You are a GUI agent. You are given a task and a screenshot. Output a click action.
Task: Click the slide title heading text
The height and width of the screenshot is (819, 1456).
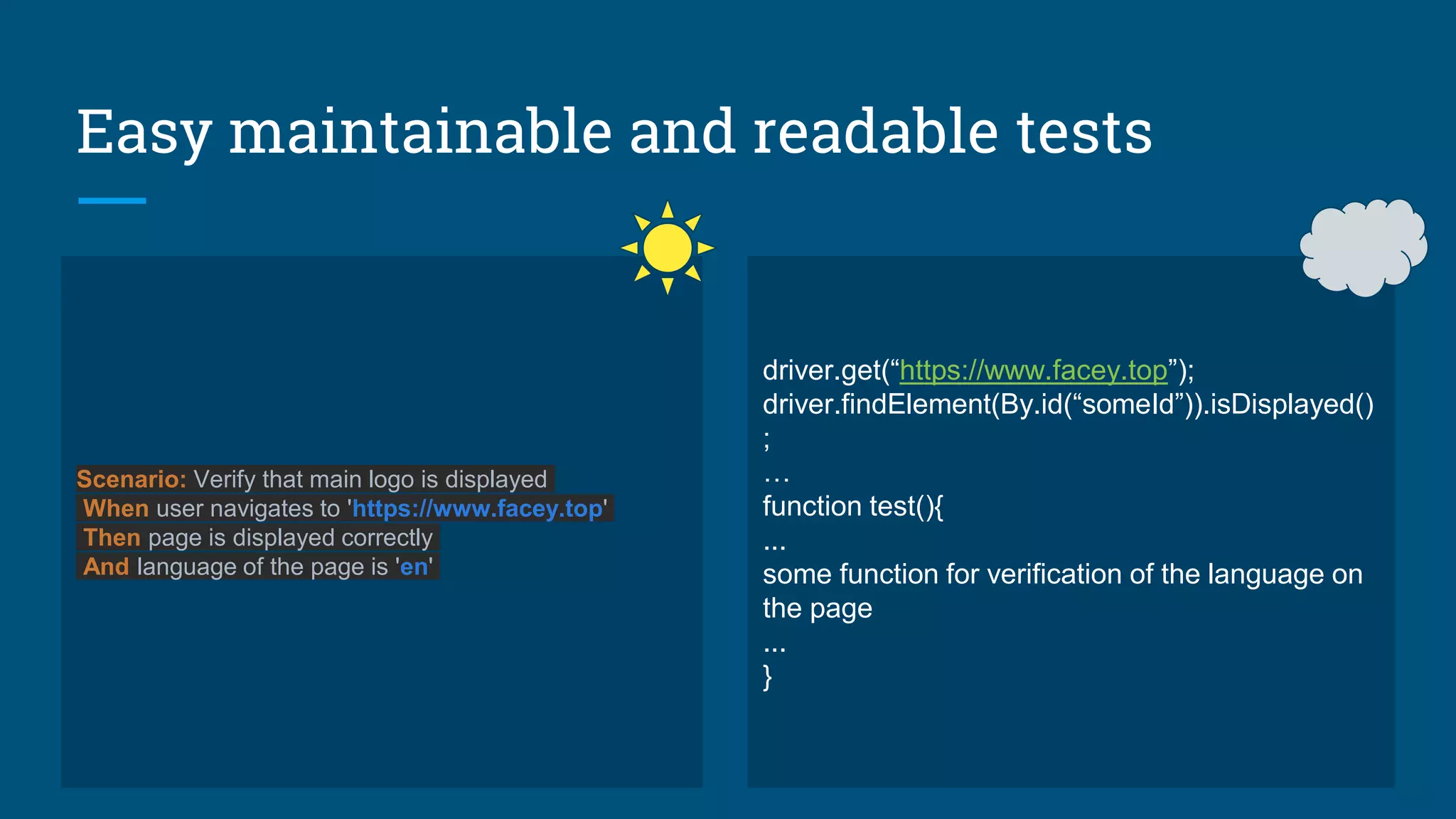[614, 131]
